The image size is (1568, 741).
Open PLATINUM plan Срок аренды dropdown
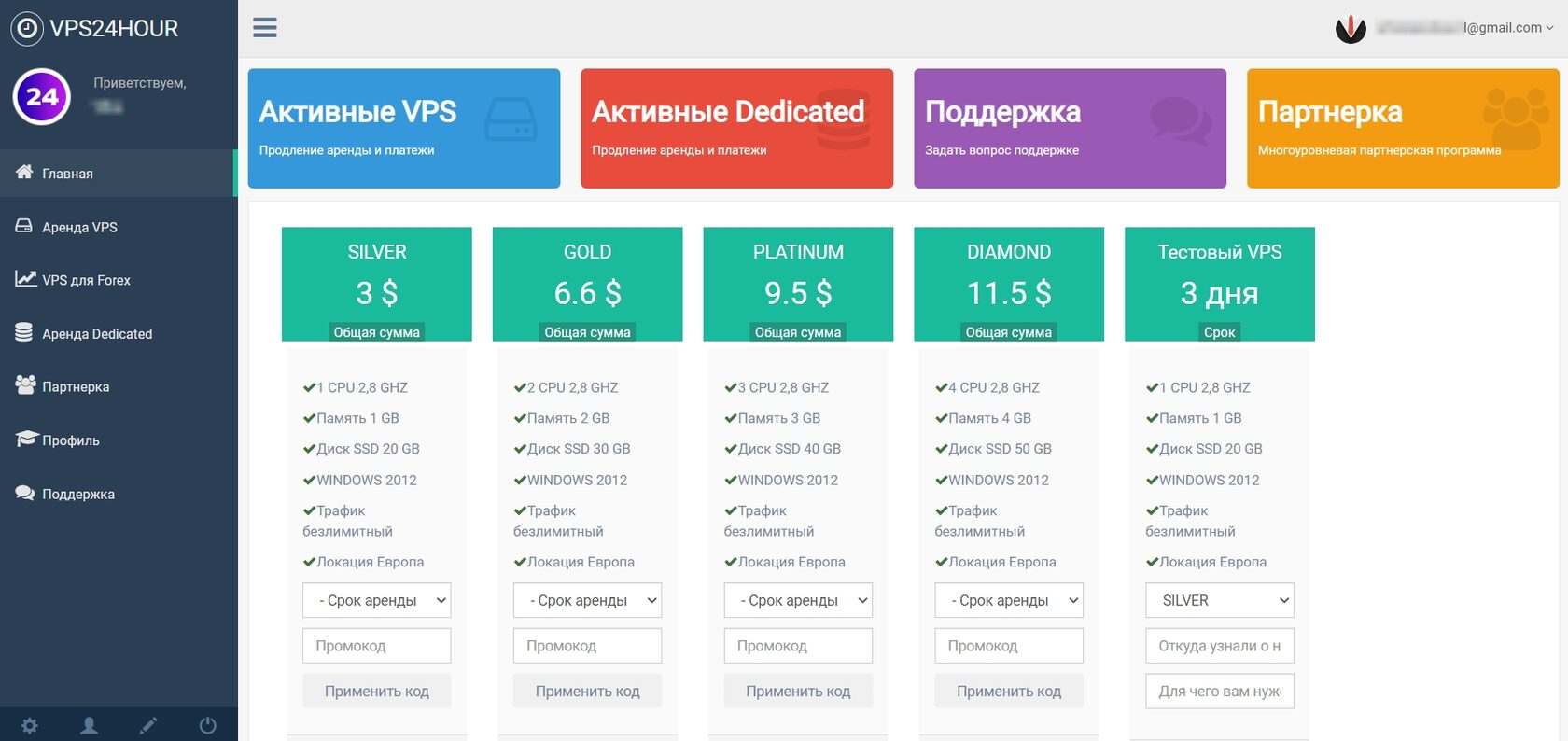coord(799,600)
